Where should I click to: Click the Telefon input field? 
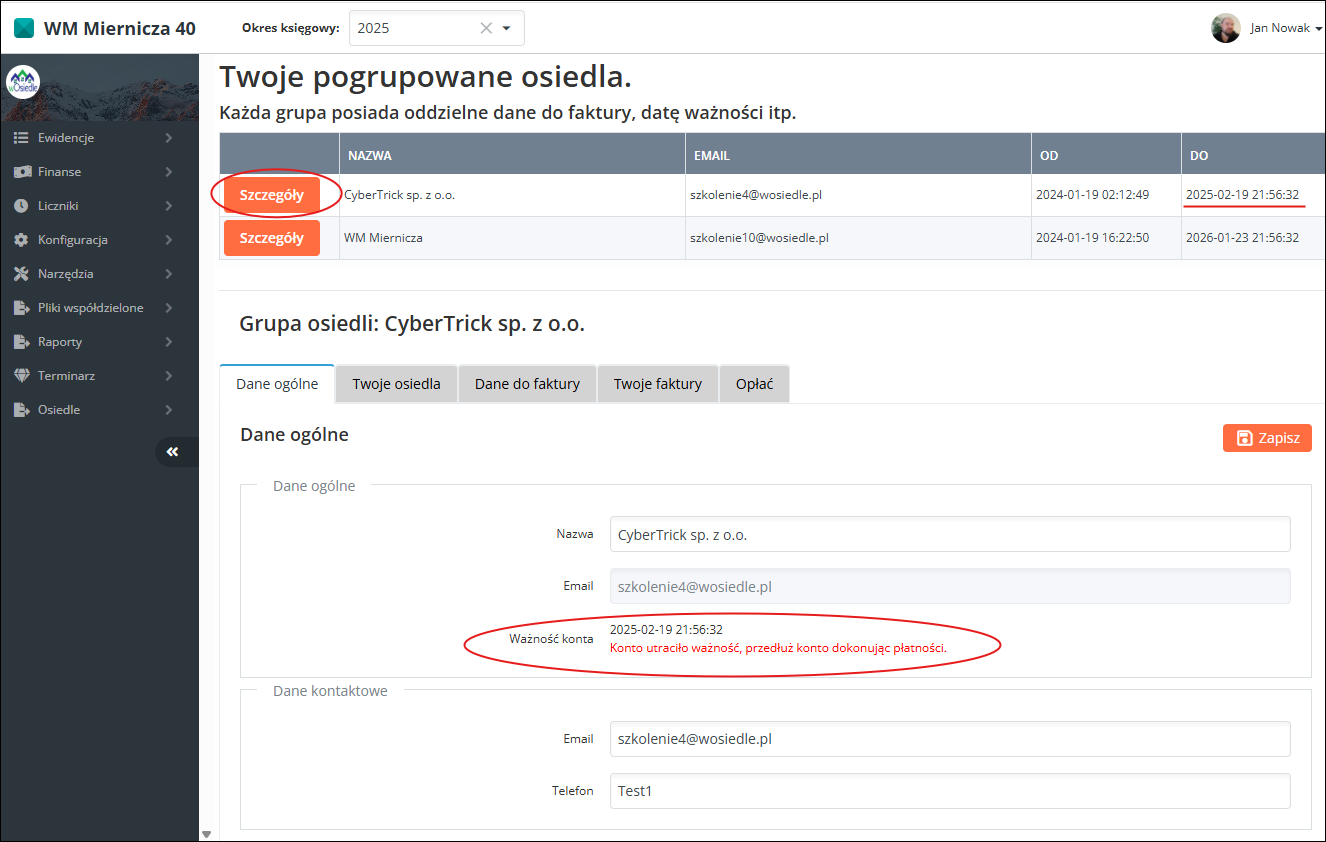click(949, 791)
